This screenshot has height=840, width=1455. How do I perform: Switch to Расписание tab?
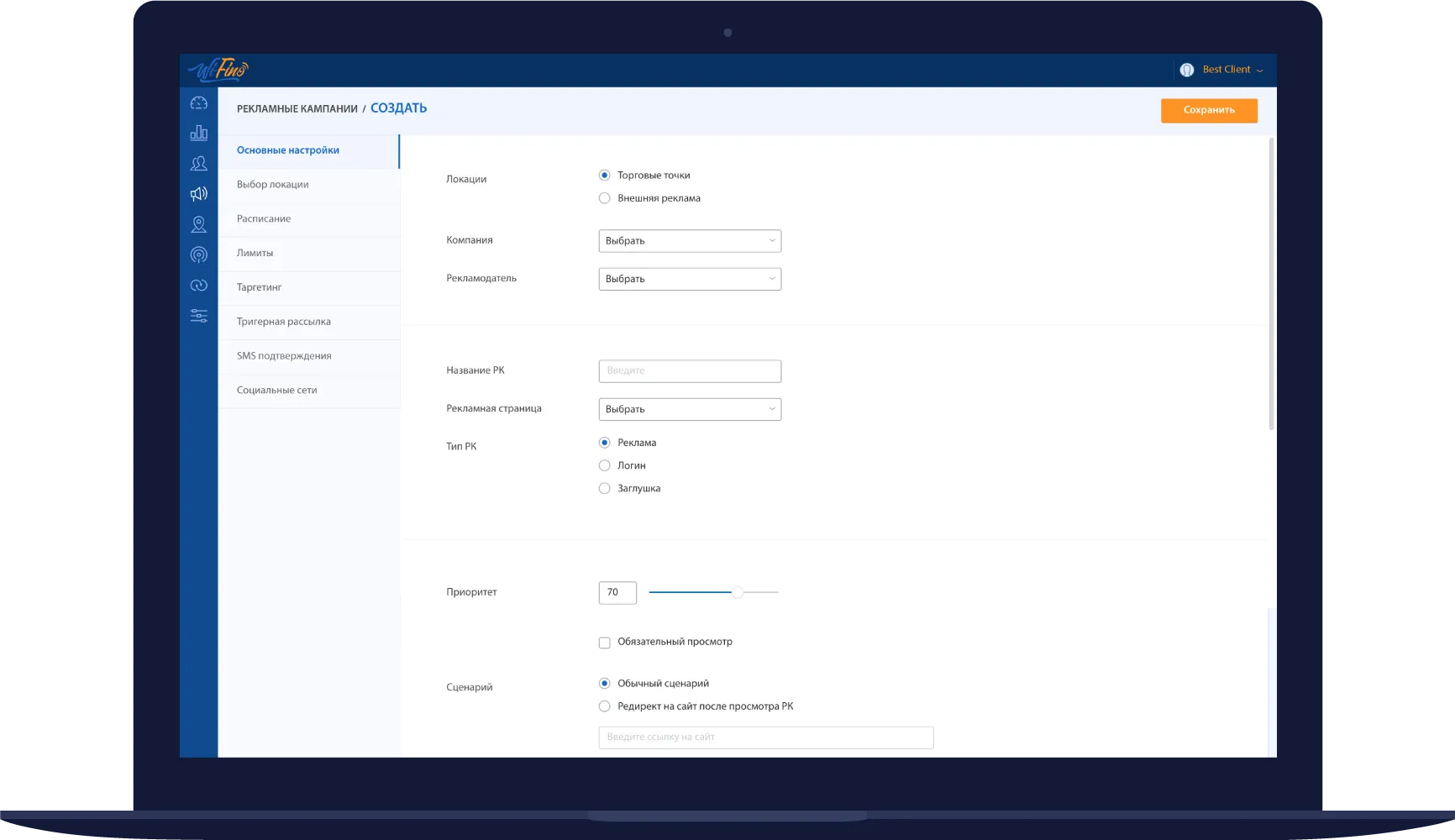pos(308,220)
